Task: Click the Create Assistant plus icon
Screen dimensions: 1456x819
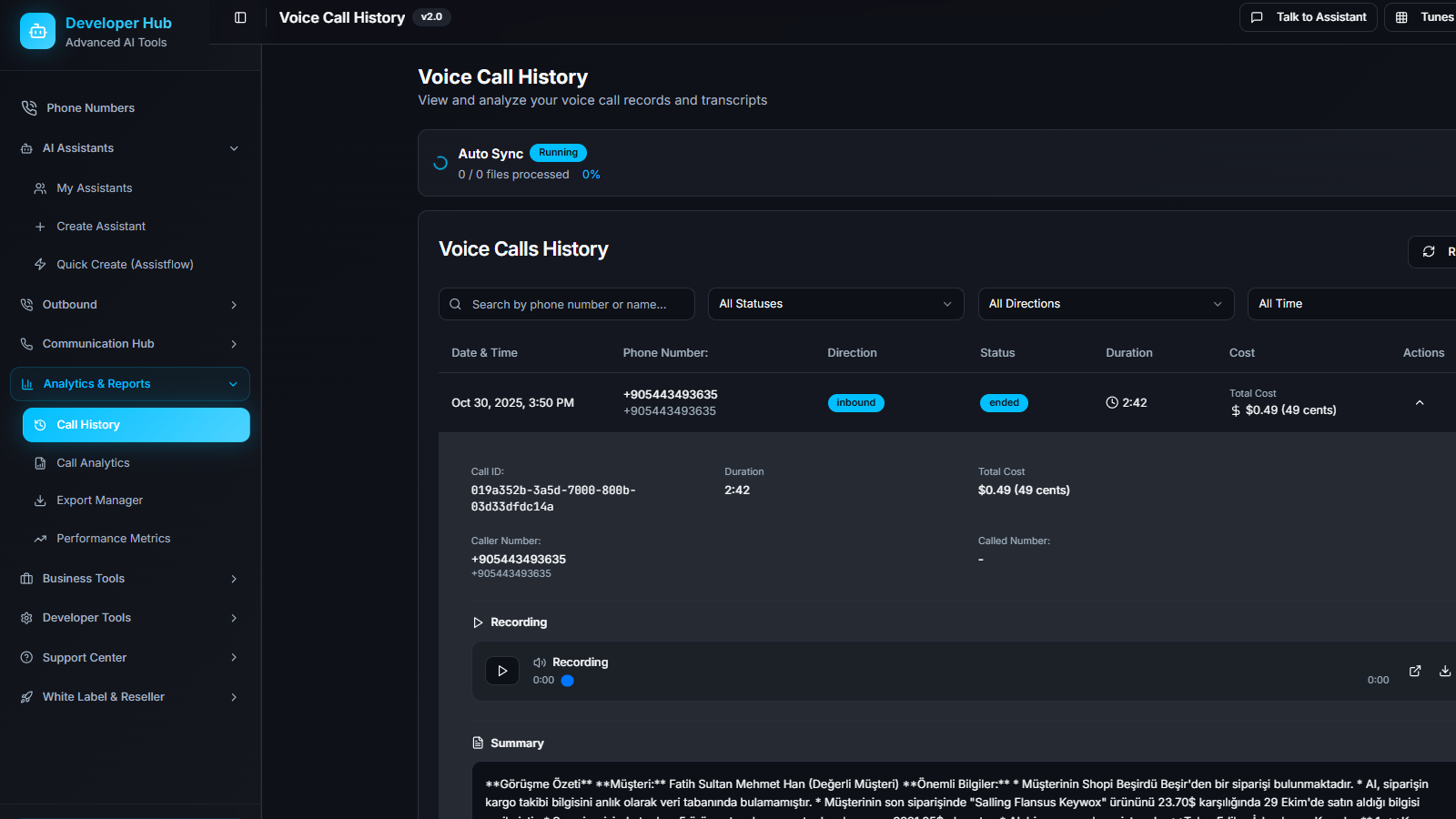Action: click(40, 227)
